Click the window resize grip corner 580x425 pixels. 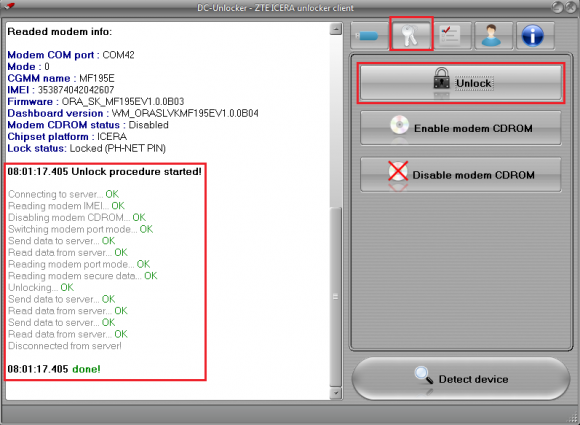click(x=574, y=418)
